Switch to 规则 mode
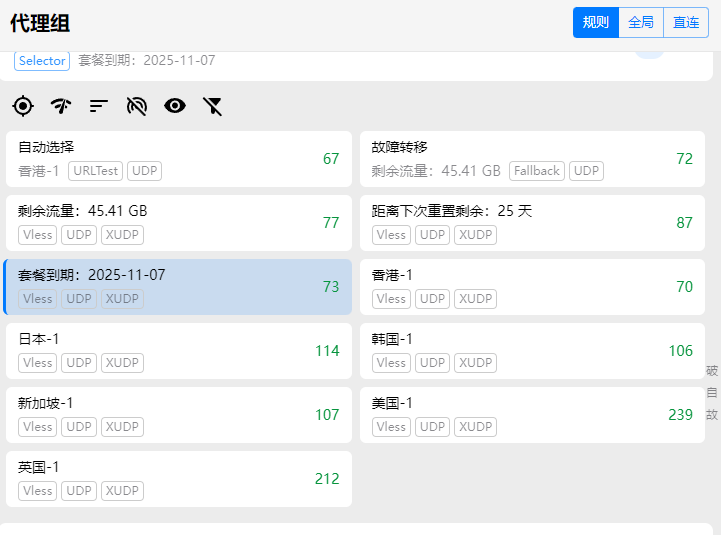The height and width of the screenshot is (535, 721). click(595, 22)
